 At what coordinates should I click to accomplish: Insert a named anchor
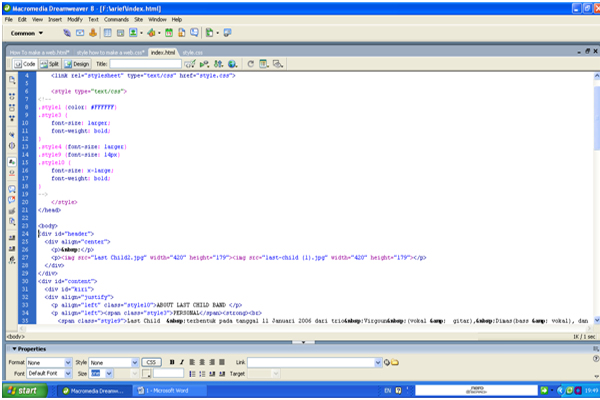pyautogui.click(x=92, y=33)
